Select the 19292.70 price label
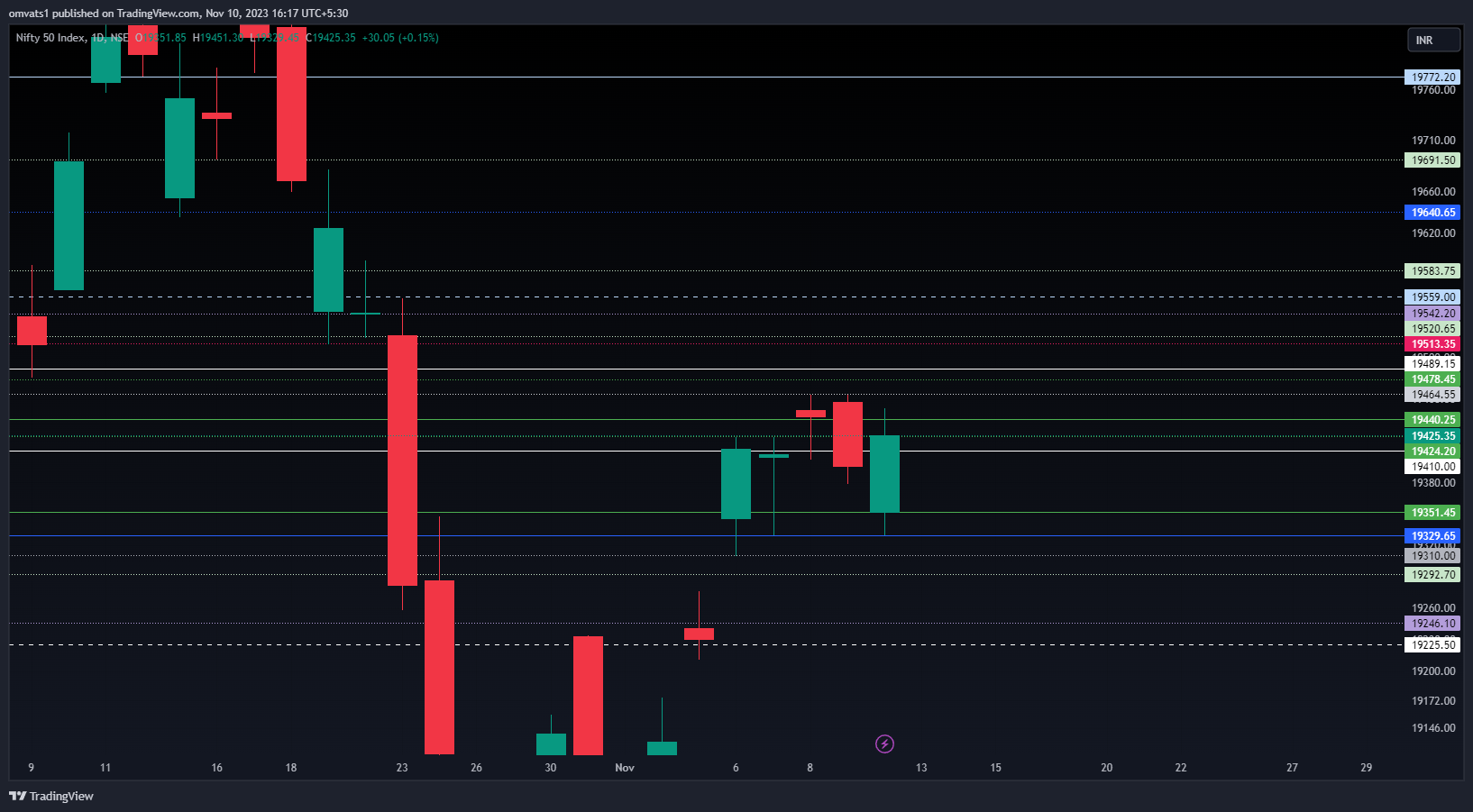 click(x=1432, y=575)
